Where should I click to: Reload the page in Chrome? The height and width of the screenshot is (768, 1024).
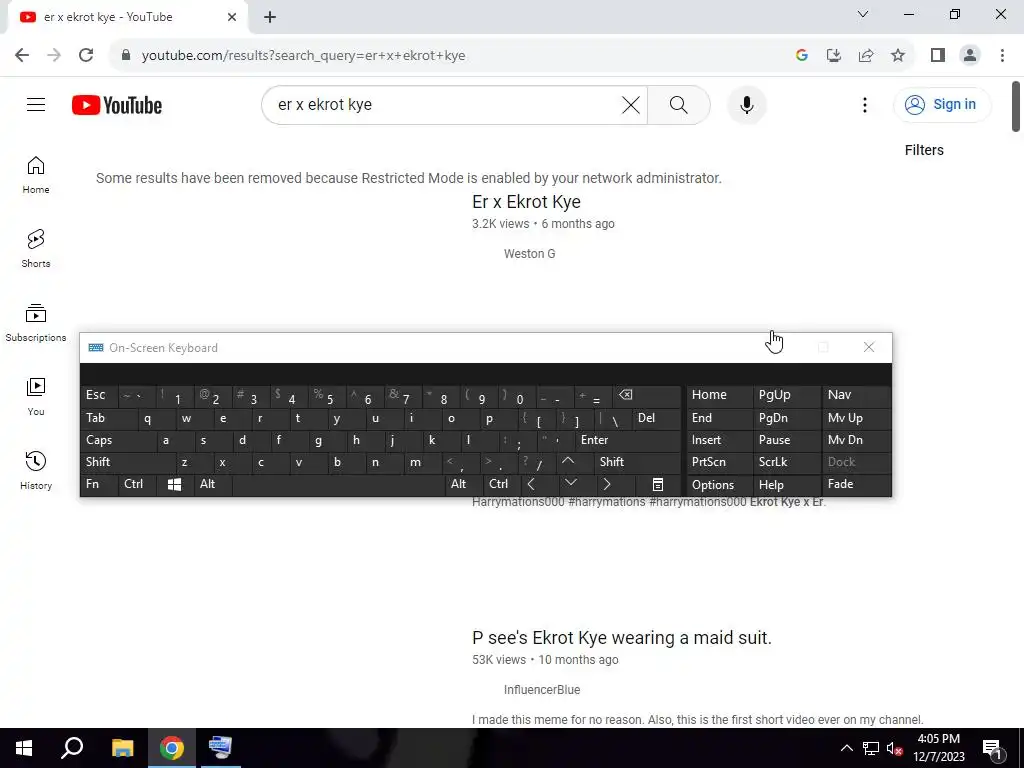tap(86, 55)
